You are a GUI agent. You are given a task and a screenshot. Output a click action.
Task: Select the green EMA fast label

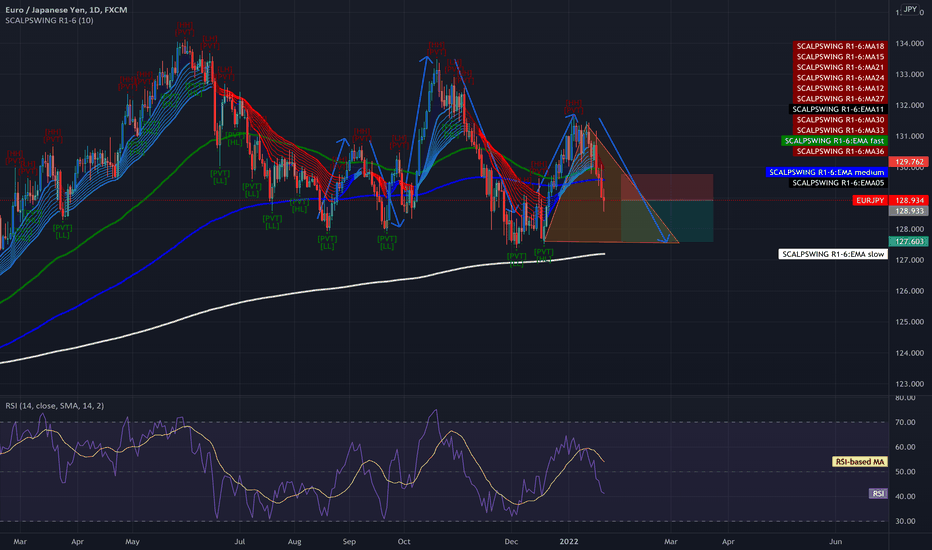pos(834,141)
